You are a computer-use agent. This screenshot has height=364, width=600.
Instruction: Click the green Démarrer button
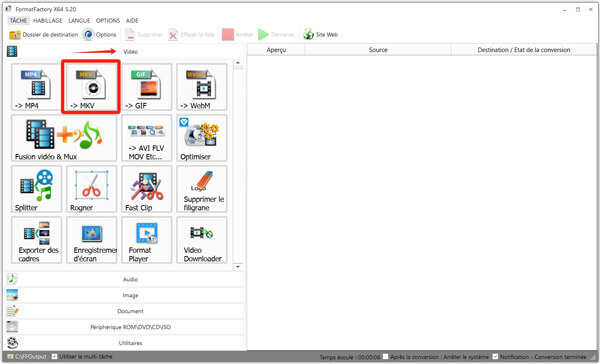(276, 35)
